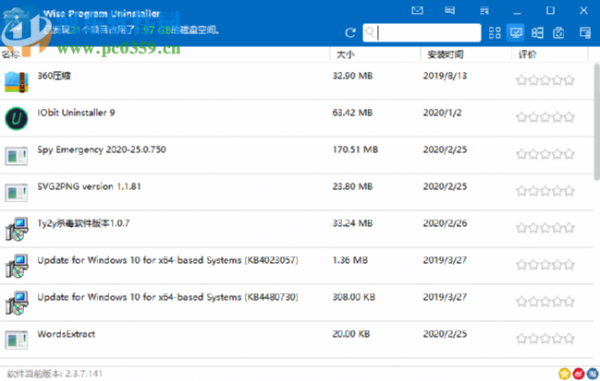Screen dimensions: 600x381
Task: Click the red Weibo icon in status bar
Action: [x=579, y=373]
